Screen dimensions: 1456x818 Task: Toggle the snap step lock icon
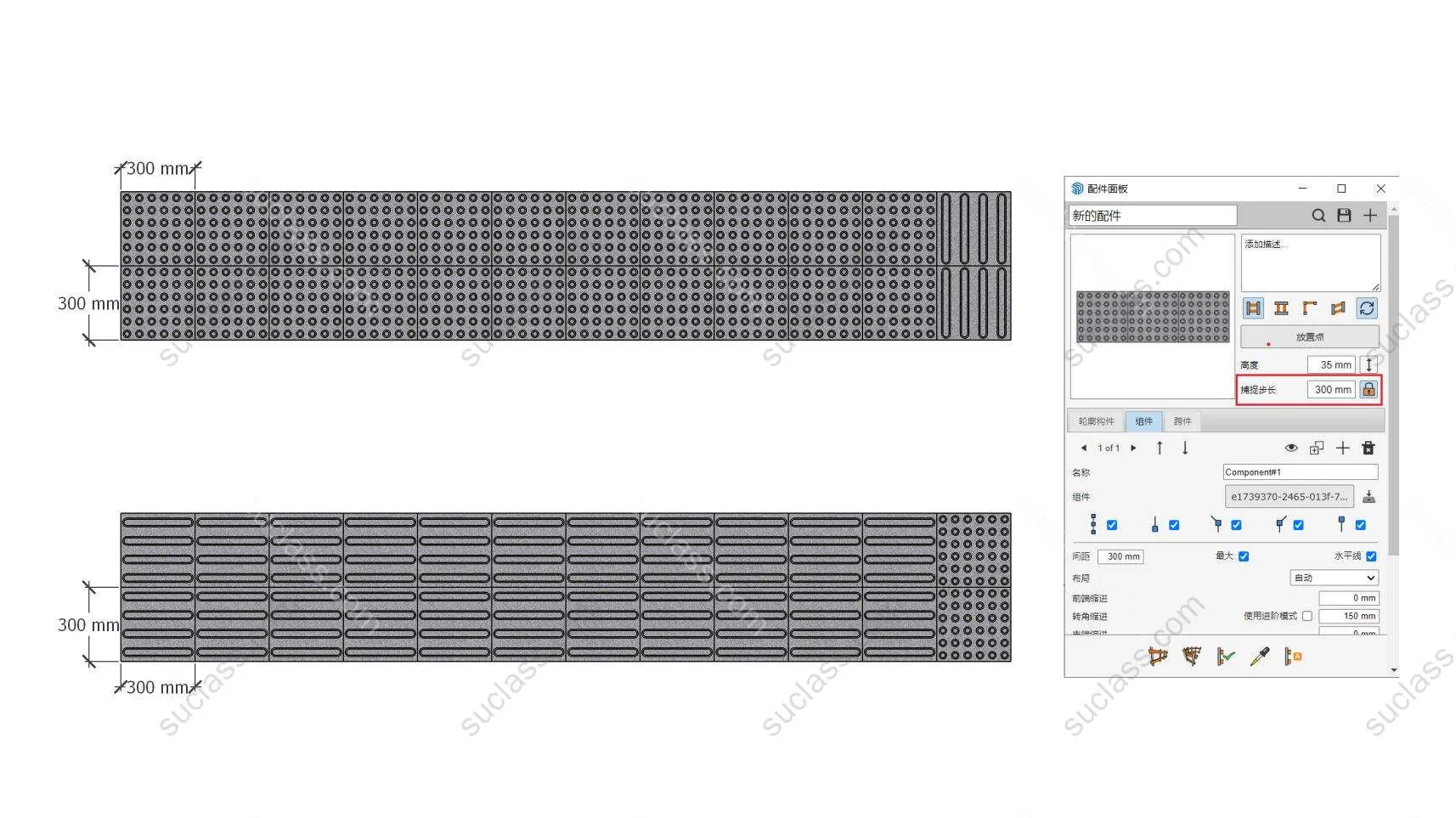[x=1369, y=390]
